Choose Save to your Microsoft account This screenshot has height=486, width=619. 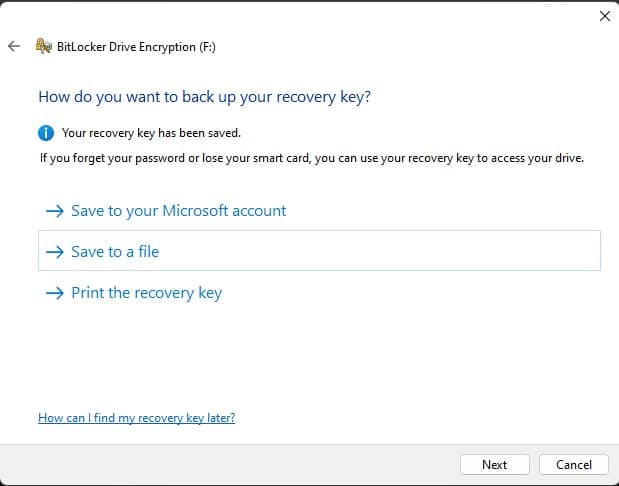coord(178,211)
